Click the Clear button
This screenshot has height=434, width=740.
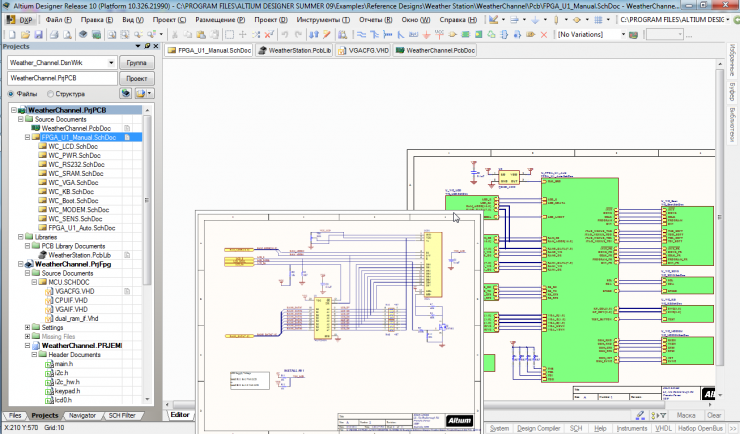714,415
